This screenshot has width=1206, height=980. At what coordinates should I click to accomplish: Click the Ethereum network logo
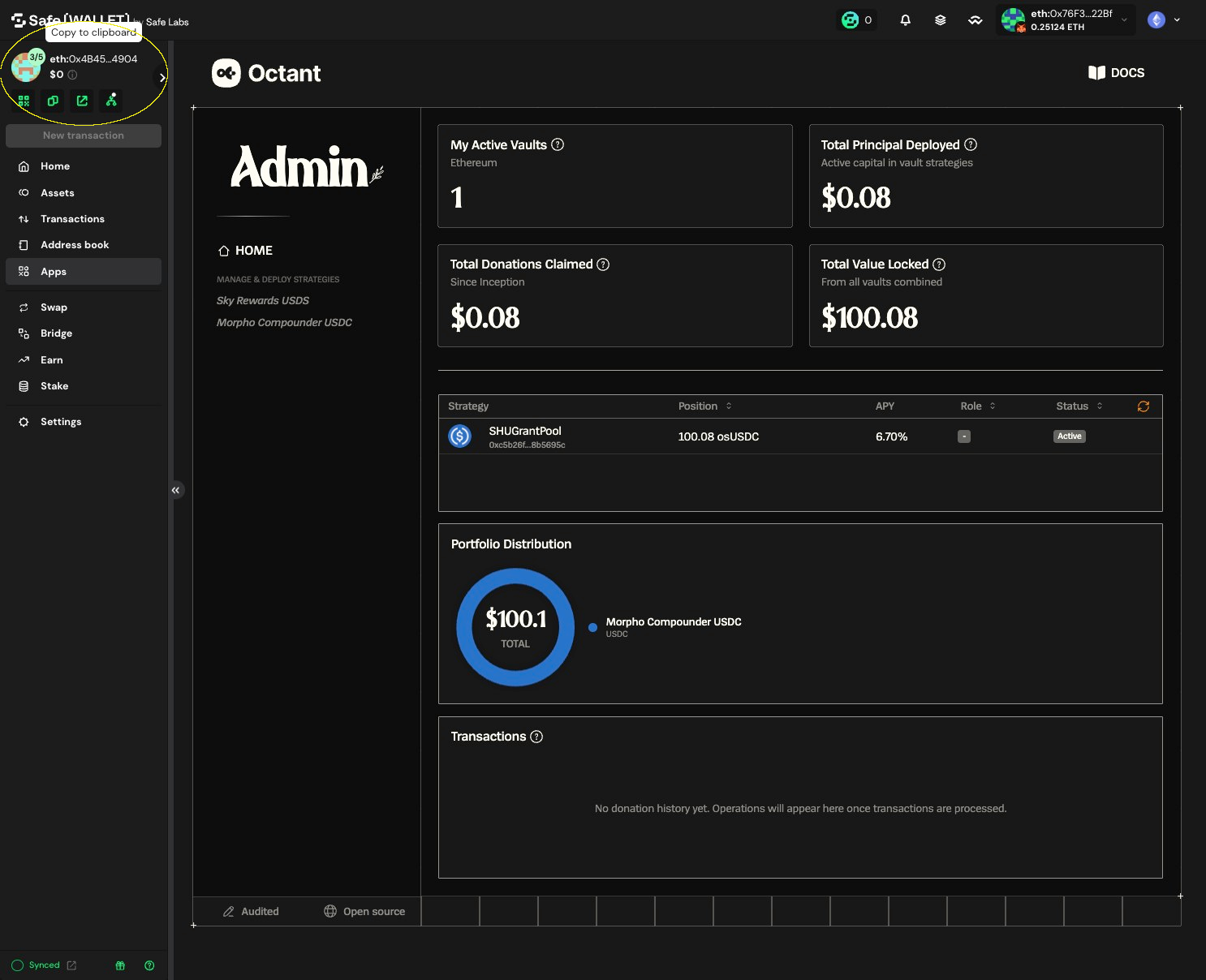coord(1156,20)
